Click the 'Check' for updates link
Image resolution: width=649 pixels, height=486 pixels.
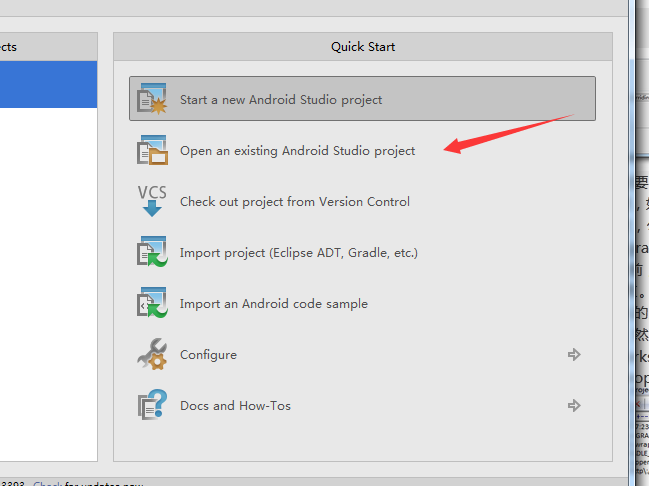(x=48, y=483)
